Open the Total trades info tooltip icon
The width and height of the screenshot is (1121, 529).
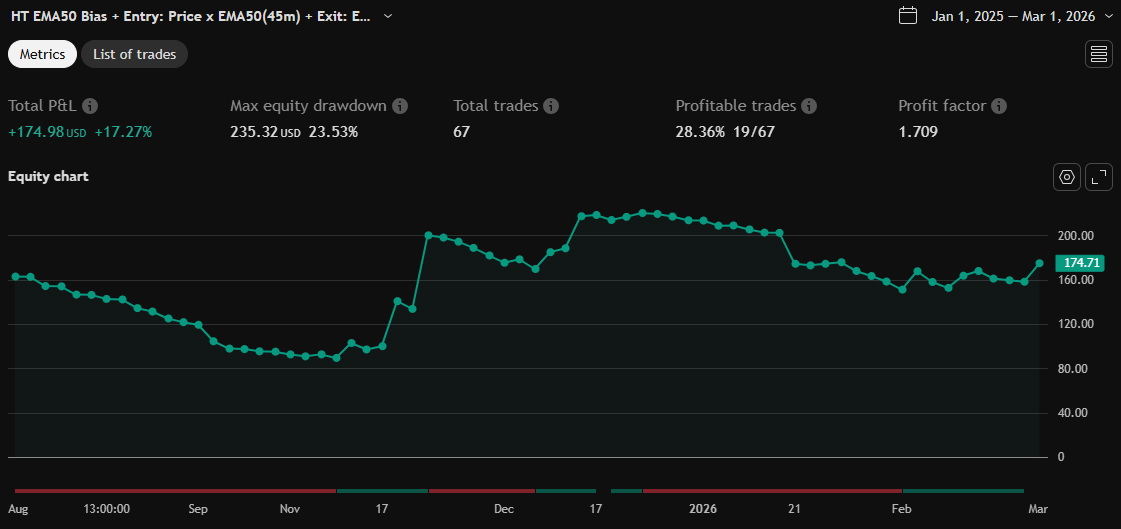(551, 106)
